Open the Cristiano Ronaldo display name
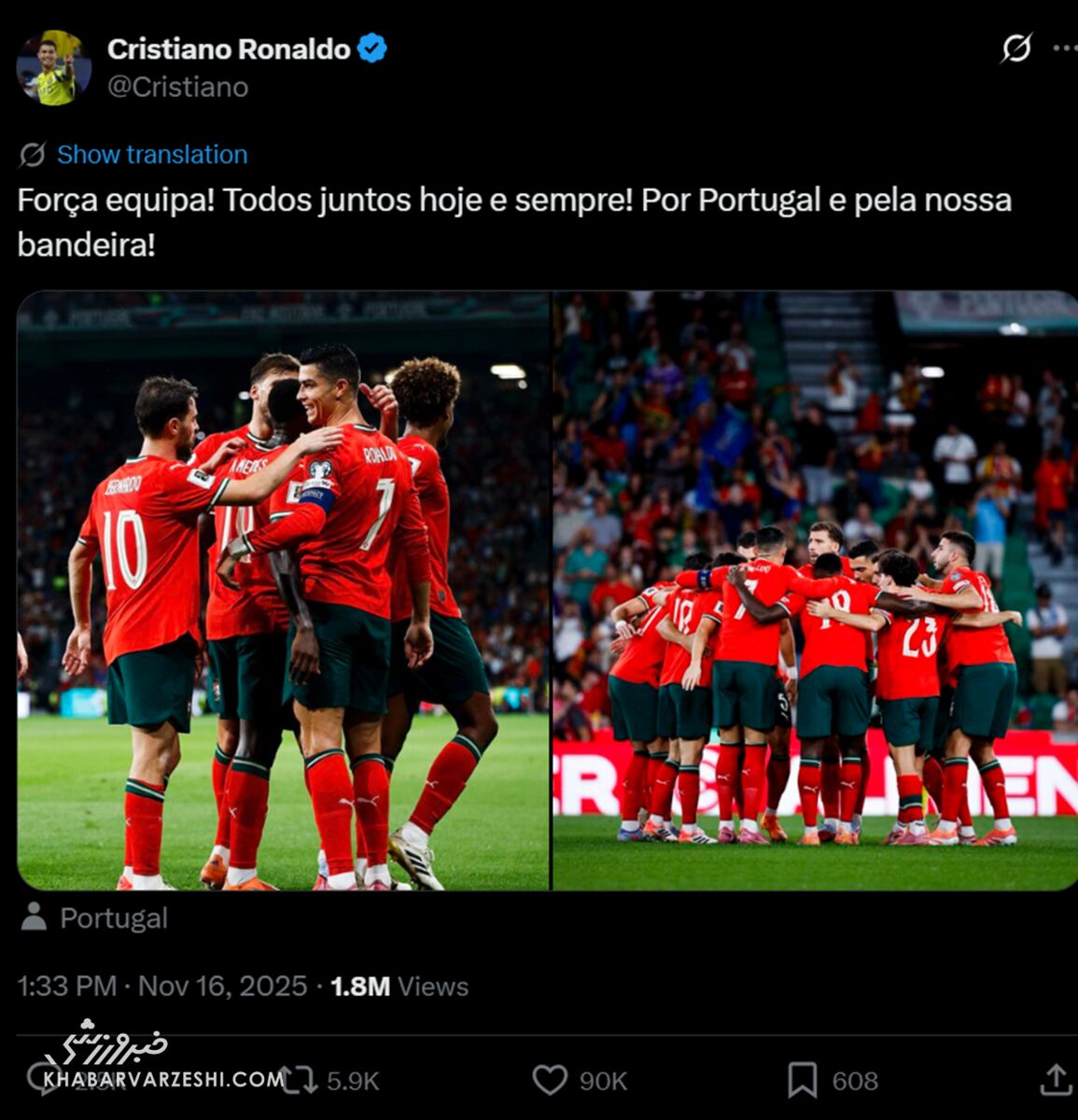This screenshot has height=1120, width=1078. tap(229, 49)
